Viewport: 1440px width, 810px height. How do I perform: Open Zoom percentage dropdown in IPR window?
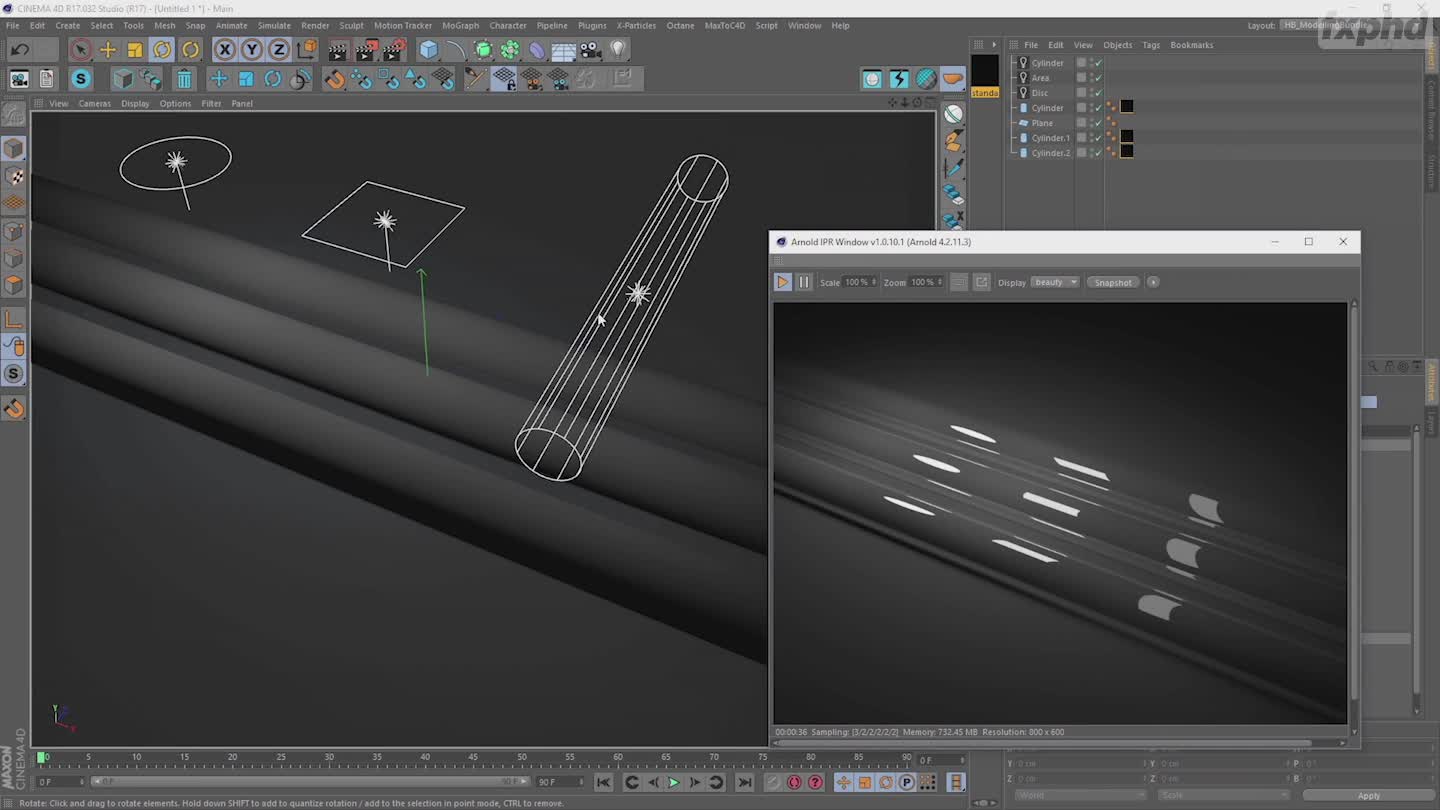pyautogui.click(x=926, y=282)
